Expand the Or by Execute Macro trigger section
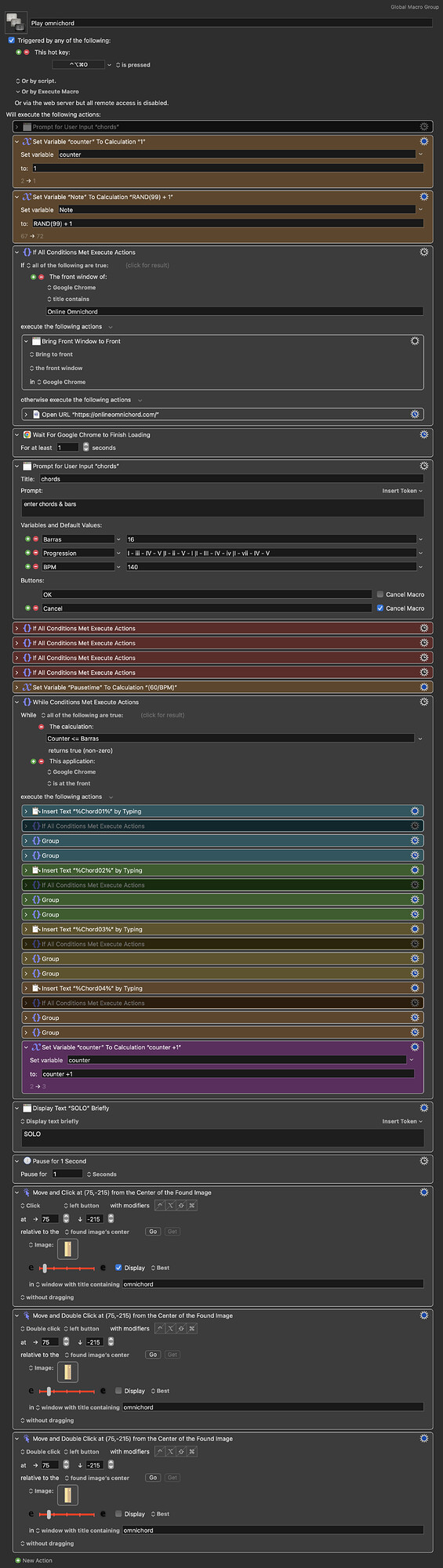443x1568 pixels. point(17,92)
